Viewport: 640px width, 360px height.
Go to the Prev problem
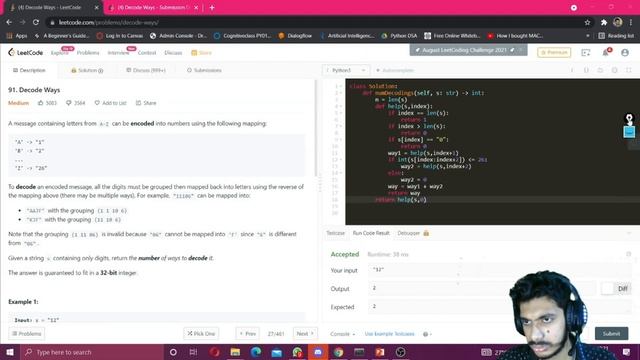[247, 333]
